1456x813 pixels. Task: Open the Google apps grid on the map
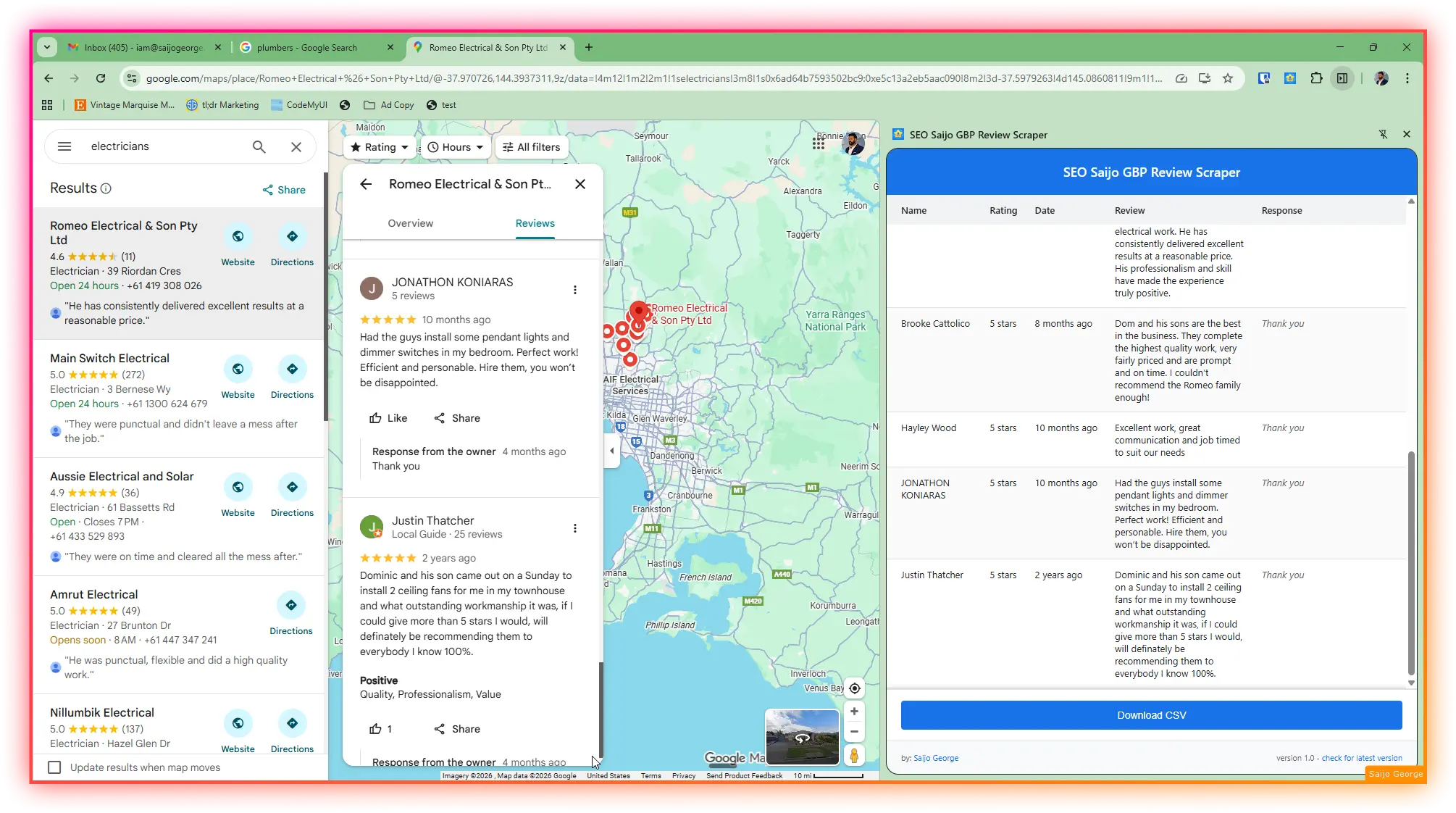point(818,143)
